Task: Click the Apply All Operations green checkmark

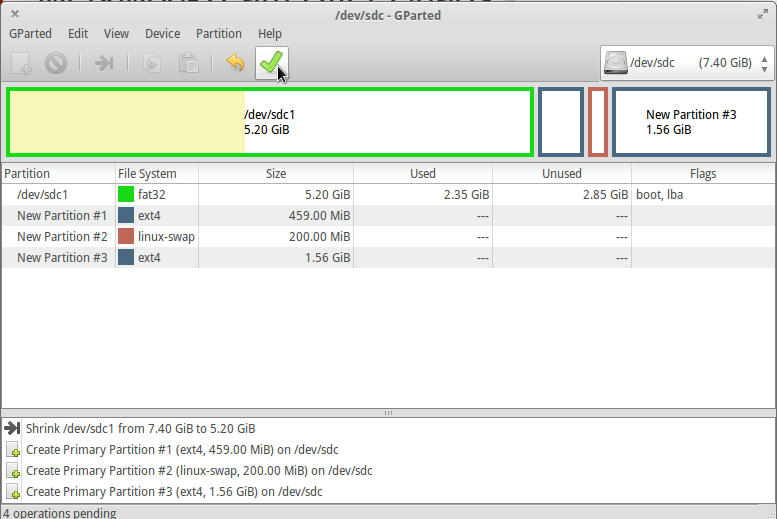Action: [270, 63]
